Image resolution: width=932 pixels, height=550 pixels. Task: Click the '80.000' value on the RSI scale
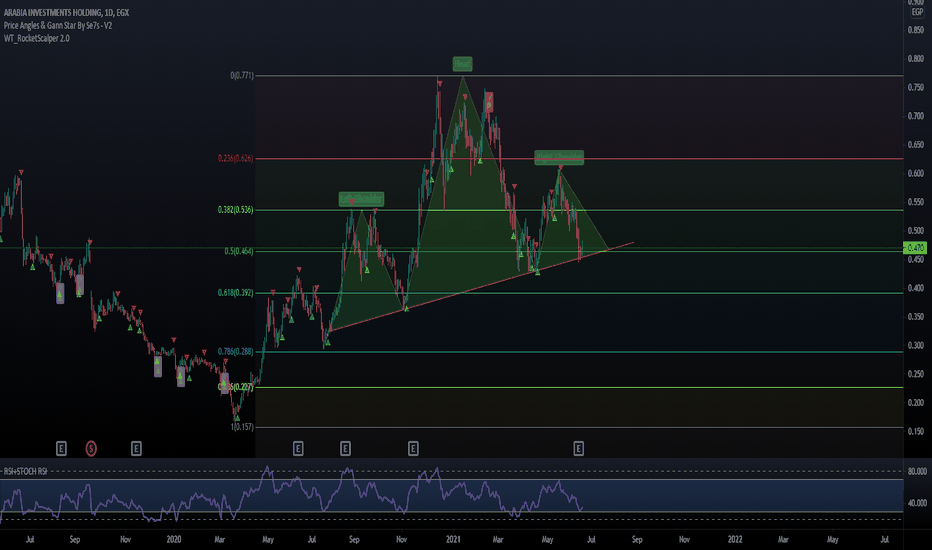pos(917,472)
